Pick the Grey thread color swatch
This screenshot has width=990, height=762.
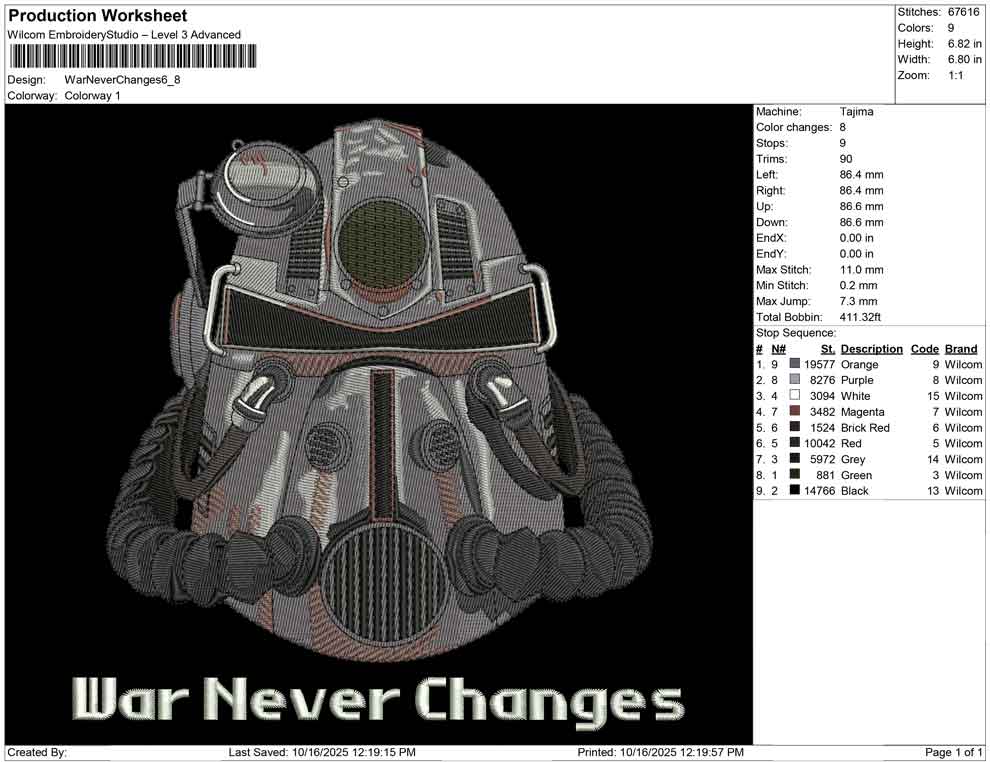(x=794, y=458)
